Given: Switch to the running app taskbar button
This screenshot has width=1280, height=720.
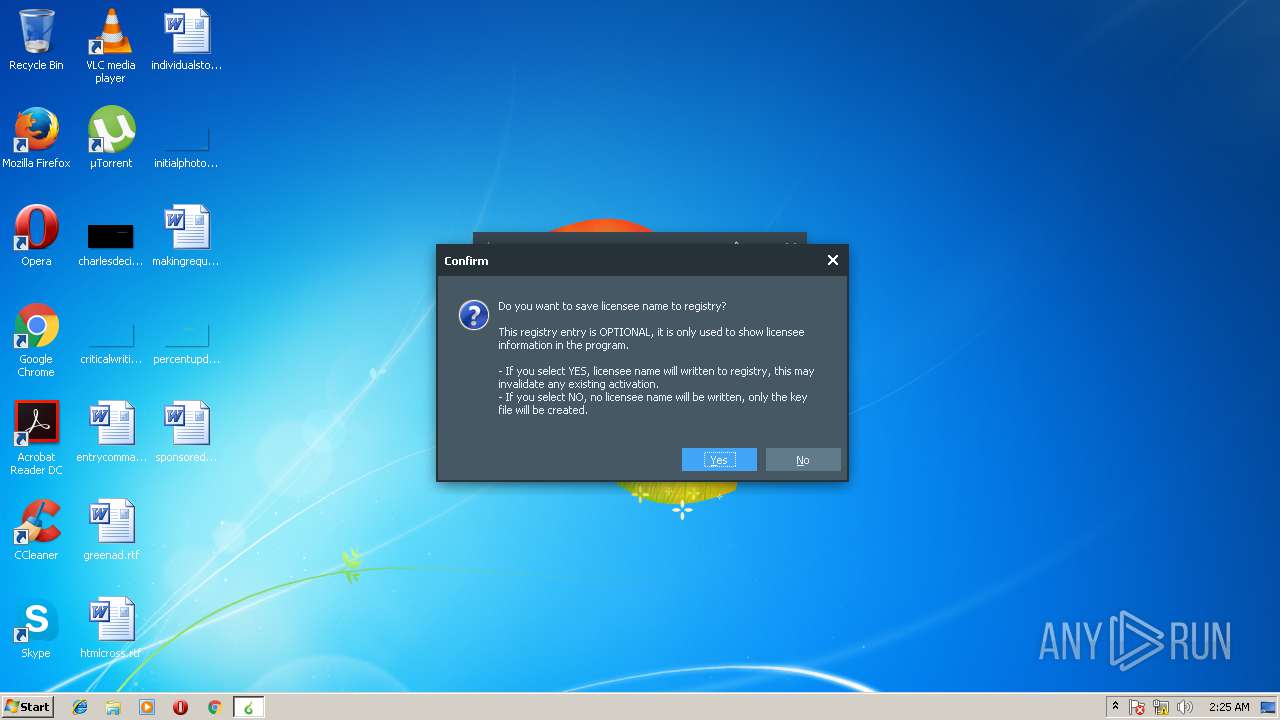Looking at the screenshot, I should point(248,707).
